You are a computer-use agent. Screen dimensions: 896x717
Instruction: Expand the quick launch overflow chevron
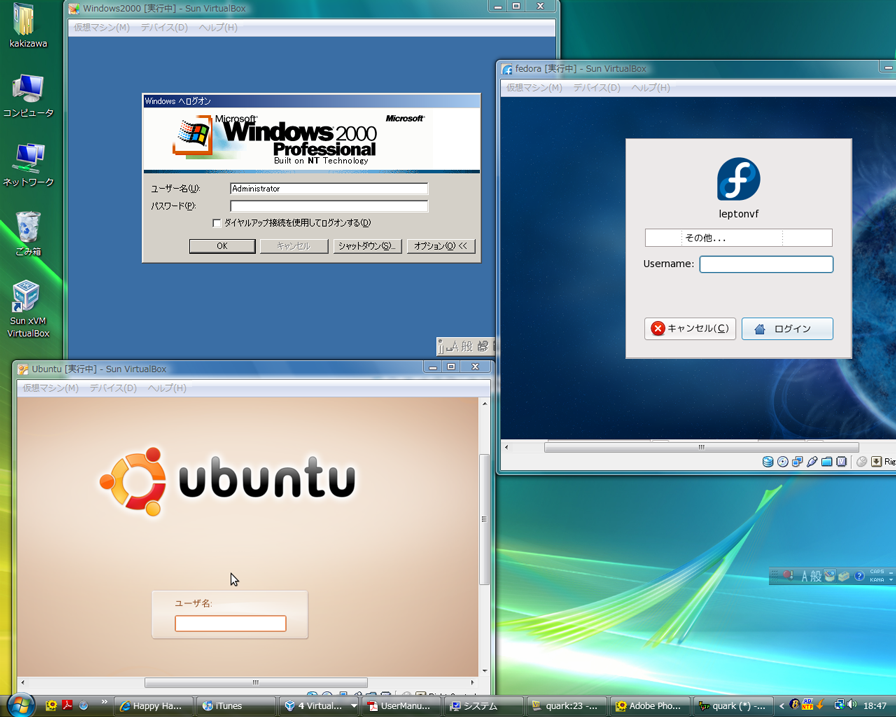coord(104,702)
